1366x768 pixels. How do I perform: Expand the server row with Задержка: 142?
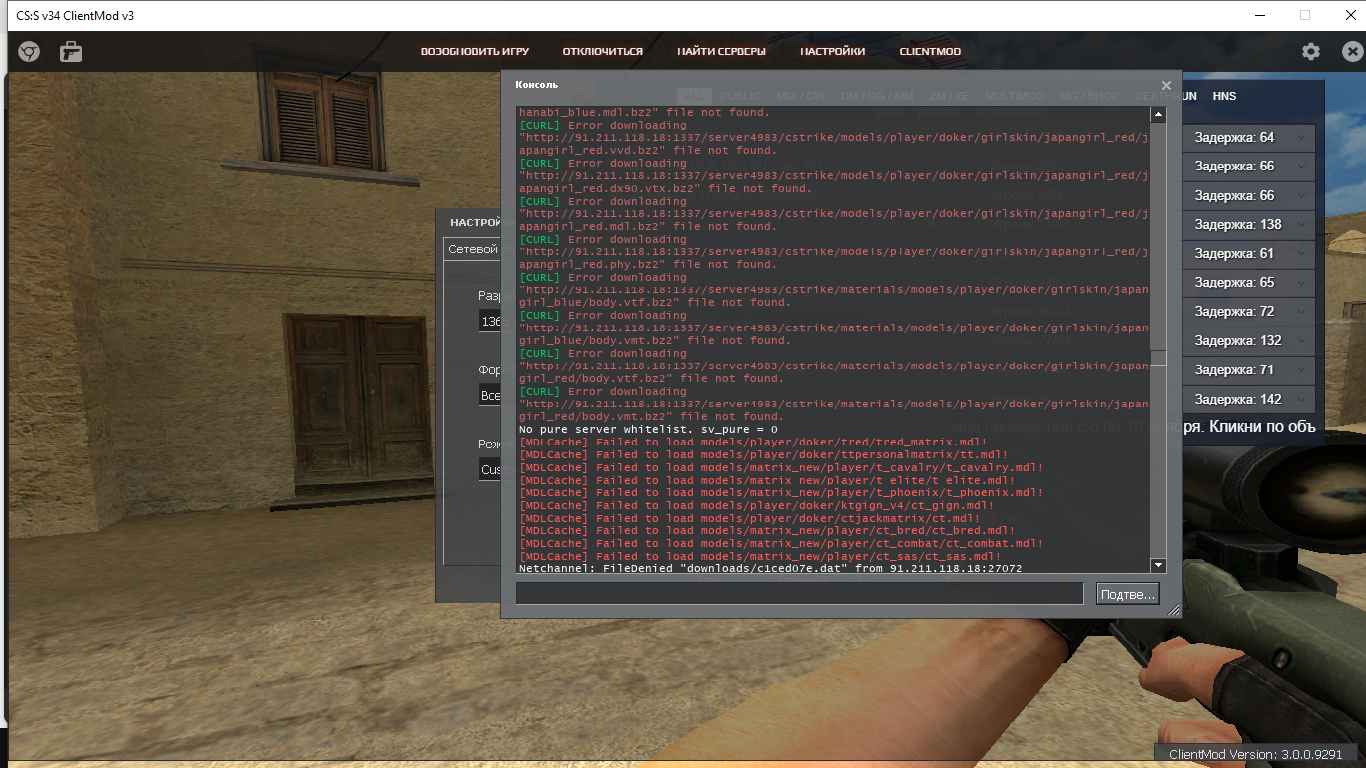coord(1301,398)
